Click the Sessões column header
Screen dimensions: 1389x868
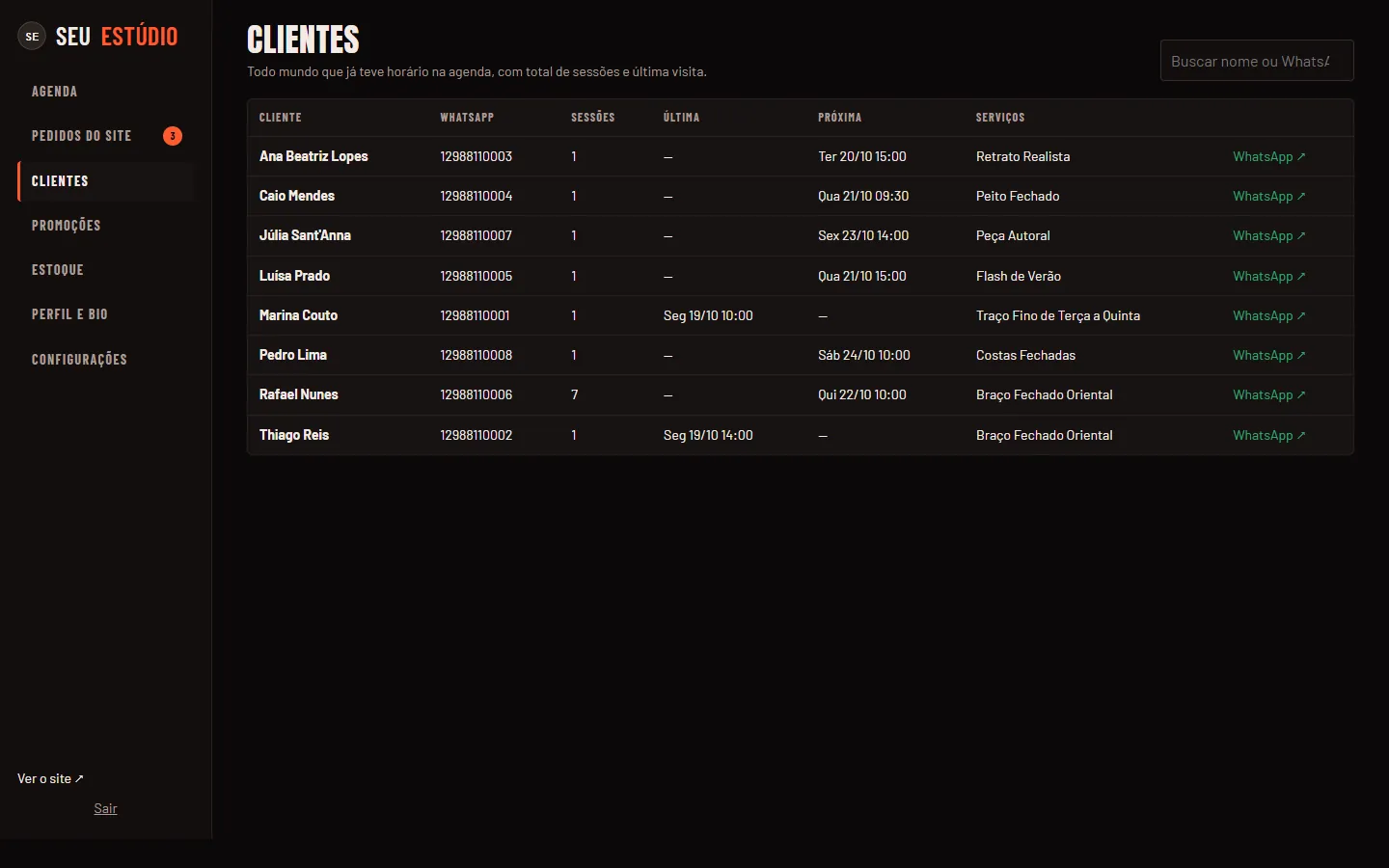[592, 118]
